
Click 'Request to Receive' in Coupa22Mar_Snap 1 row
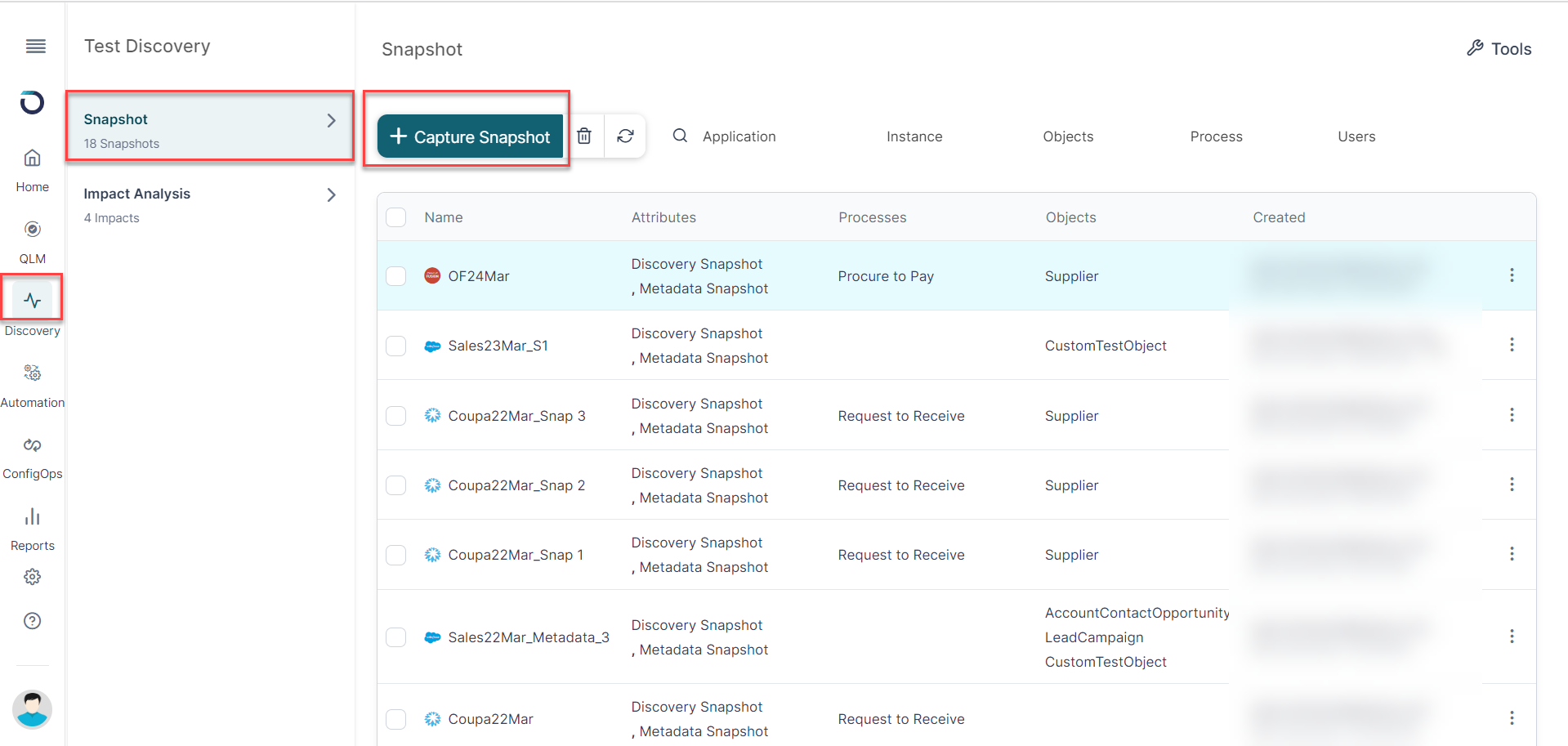(x=901, y=555)
